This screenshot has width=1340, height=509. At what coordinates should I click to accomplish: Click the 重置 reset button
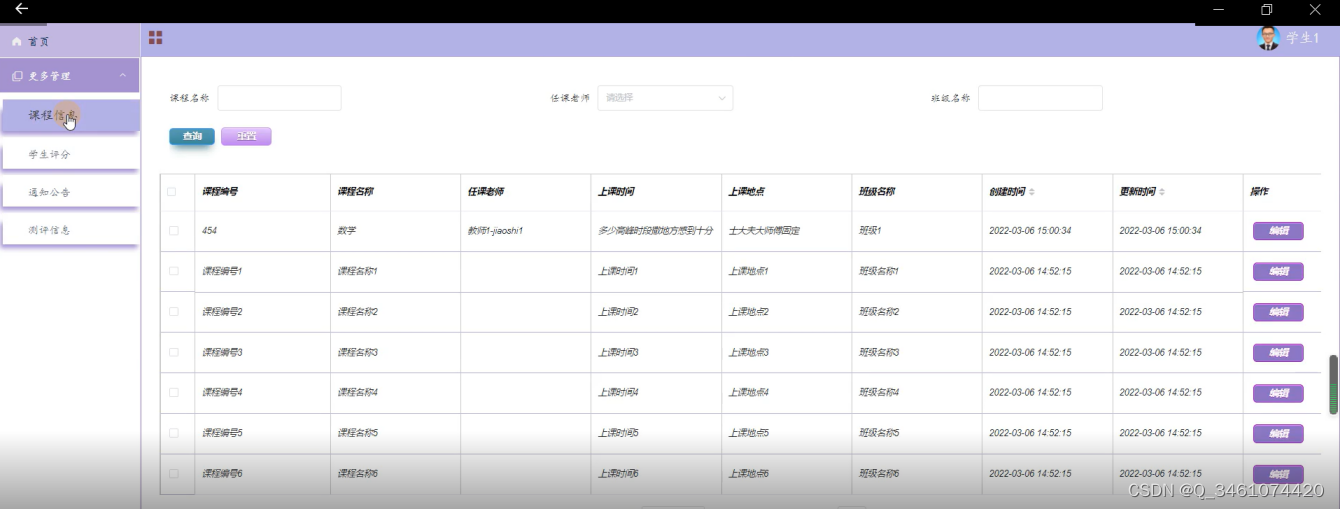[x=246, y=136]
